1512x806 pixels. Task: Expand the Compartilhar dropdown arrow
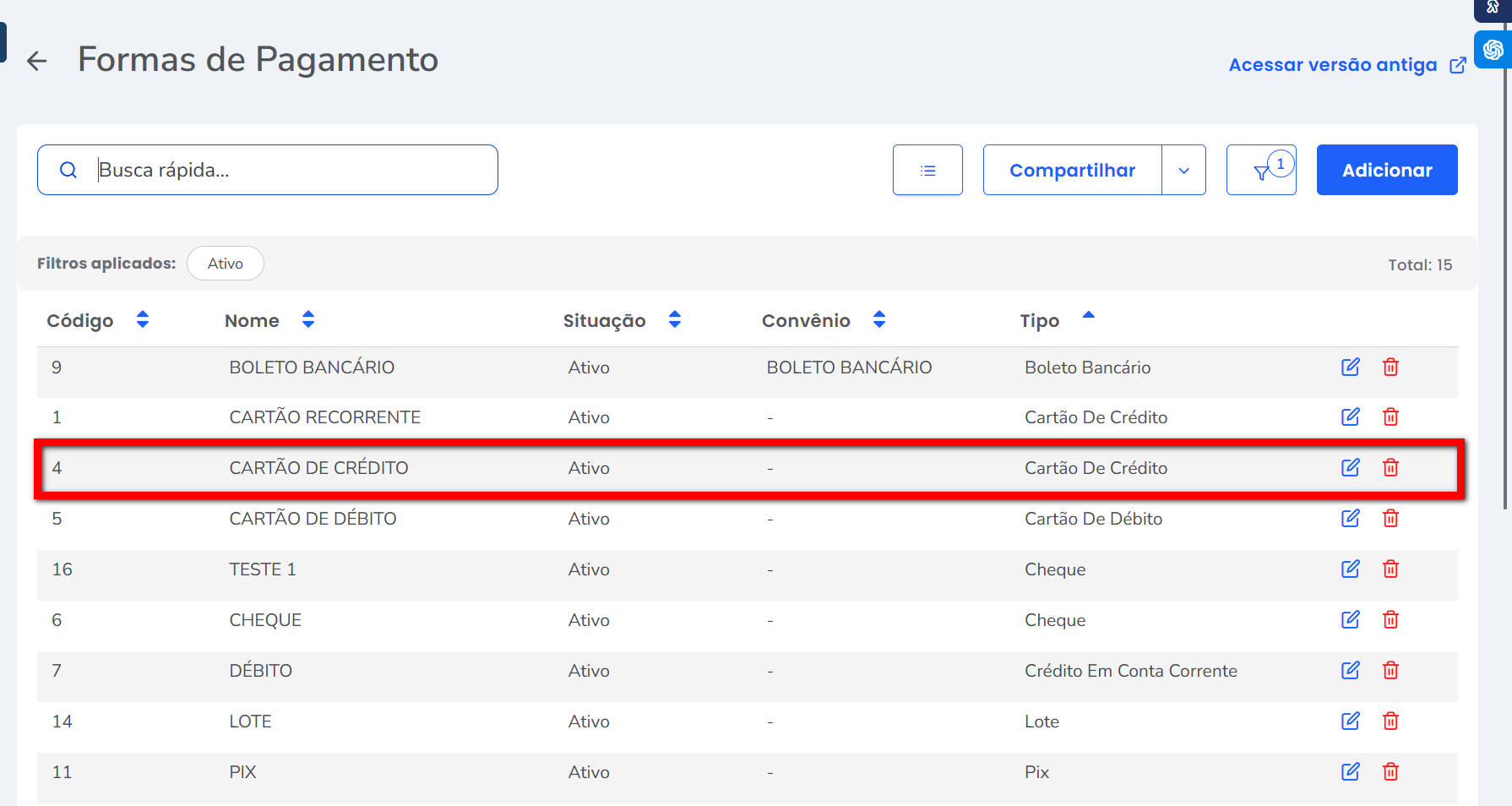[1183, 171]
